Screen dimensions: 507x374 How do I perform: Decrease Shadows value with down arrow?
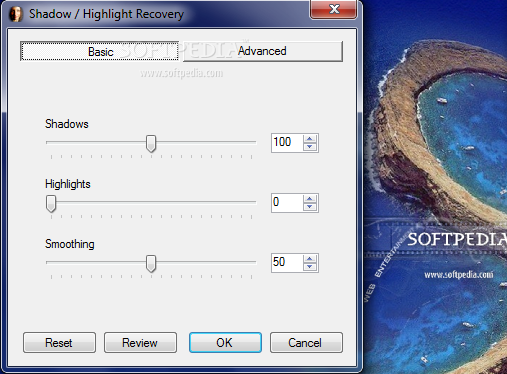(x=310, y=147)
